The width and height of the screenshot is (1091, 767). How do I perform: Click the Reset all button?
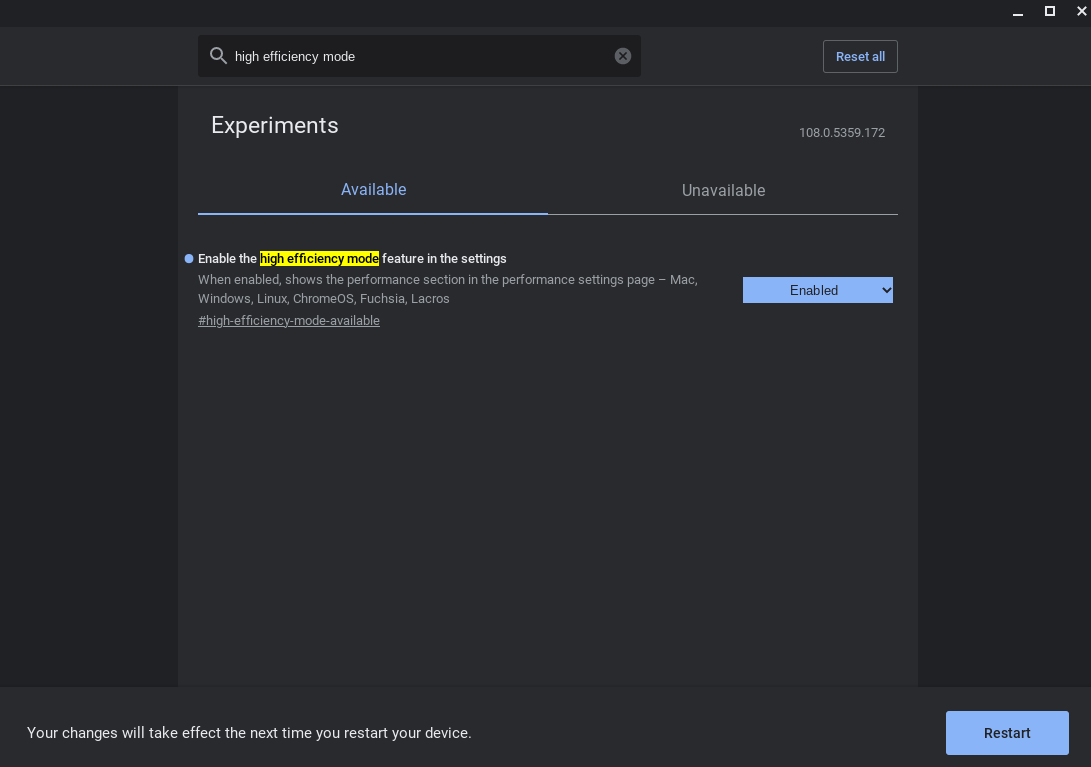(x=860, y=56)
